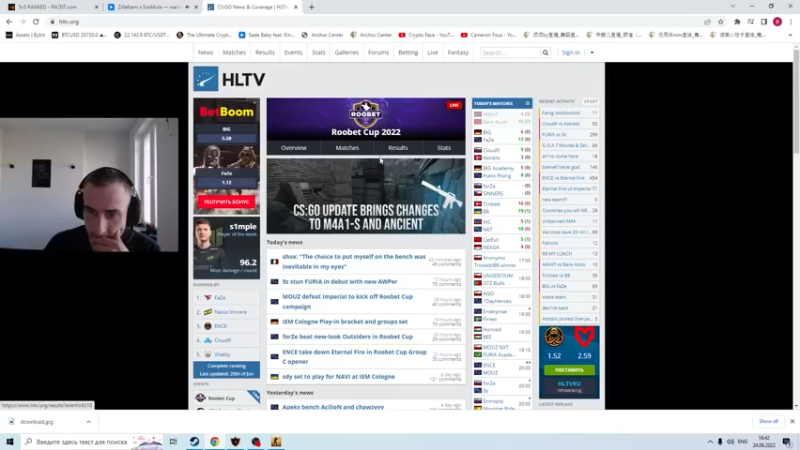
Task: Toggle the SPORT filter in Recent Activity
Action: [x=591, y=102]
